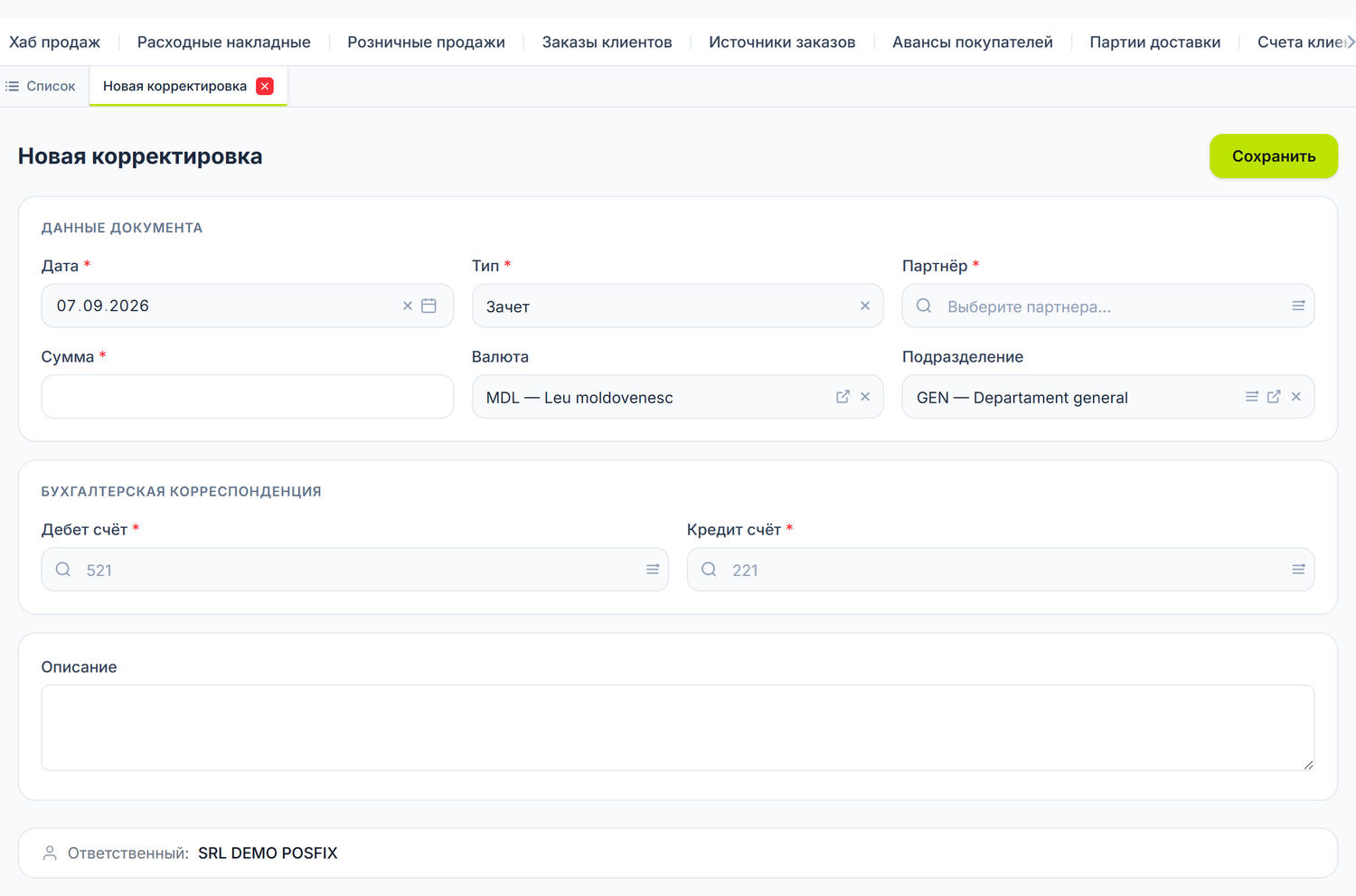Clear the Валюта field value

tap(865, 396)
